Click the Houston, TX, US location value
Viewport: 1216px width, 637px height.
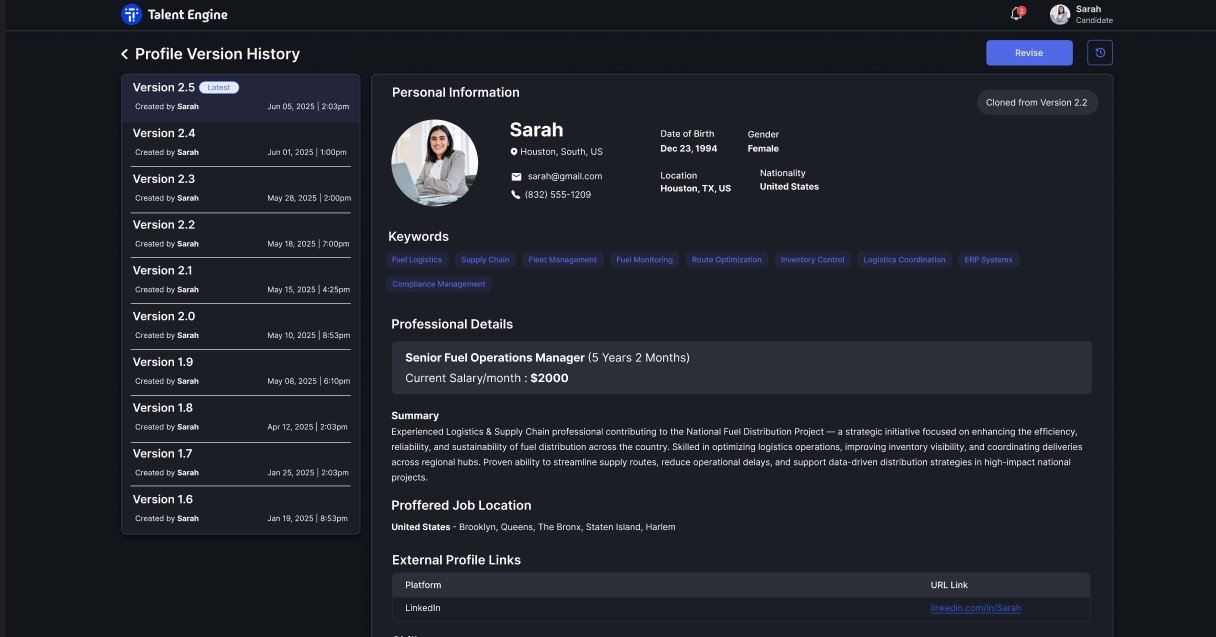pyautogui.click(x=696, y=188)
